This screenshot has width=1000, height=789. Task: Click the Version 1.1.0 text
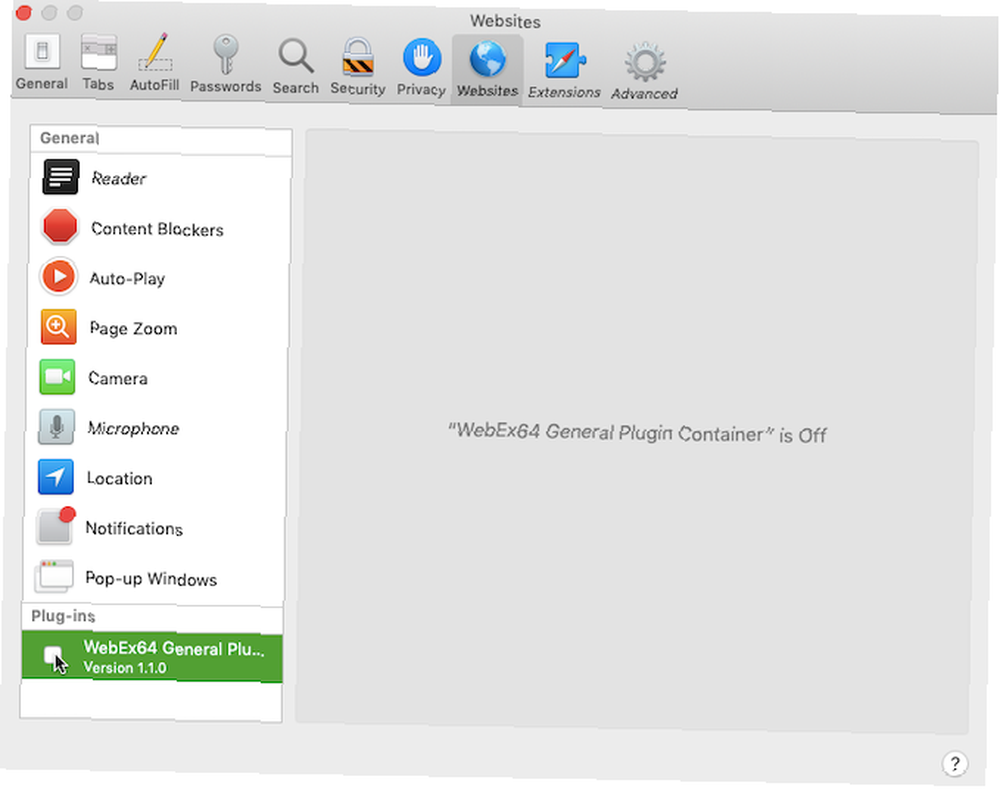click(x=125, y=668)
